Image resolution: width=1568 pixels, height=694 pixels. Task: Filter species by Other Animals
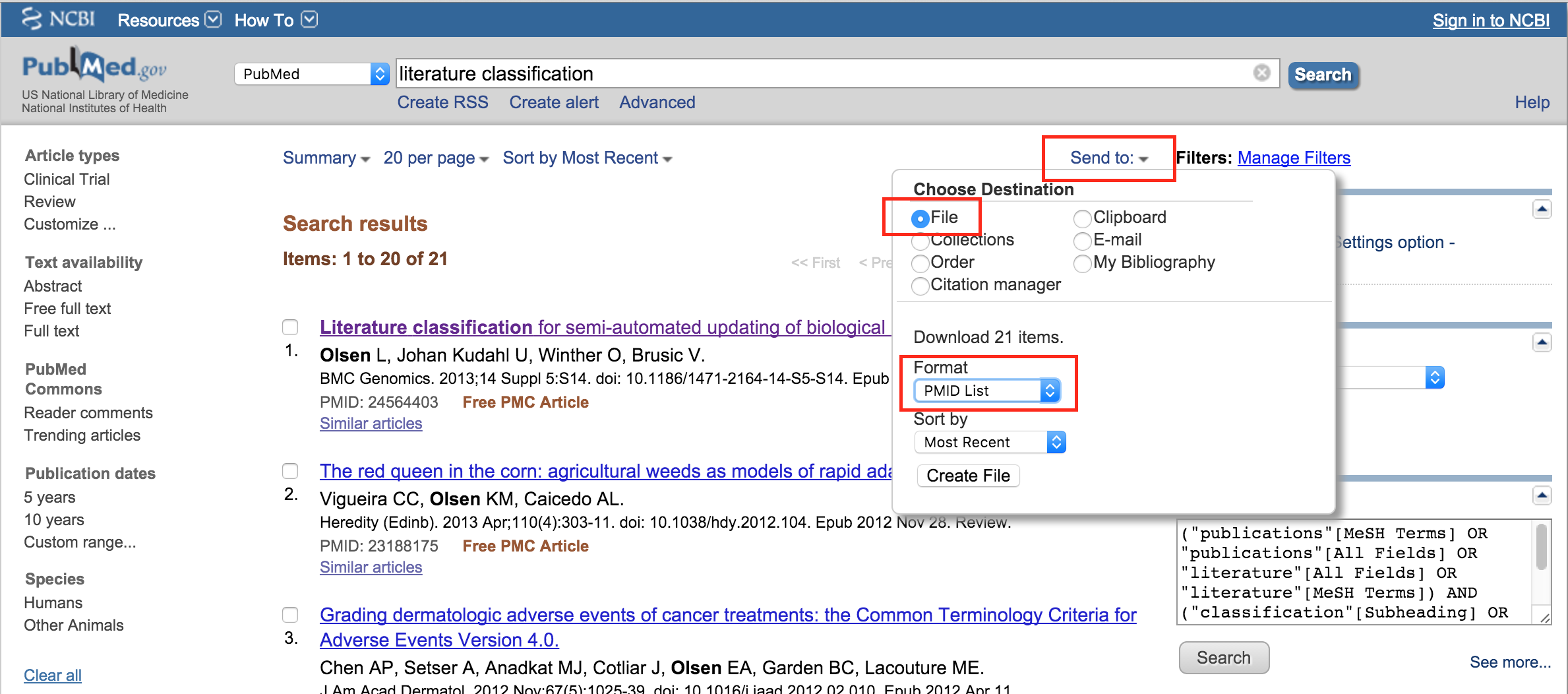[x=74, y=625]
